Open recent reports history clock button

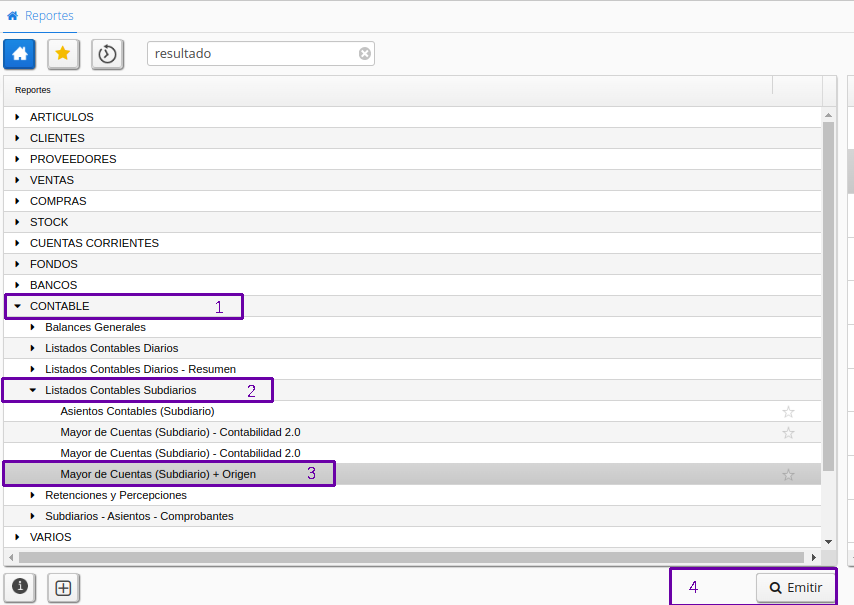point(107,54)
